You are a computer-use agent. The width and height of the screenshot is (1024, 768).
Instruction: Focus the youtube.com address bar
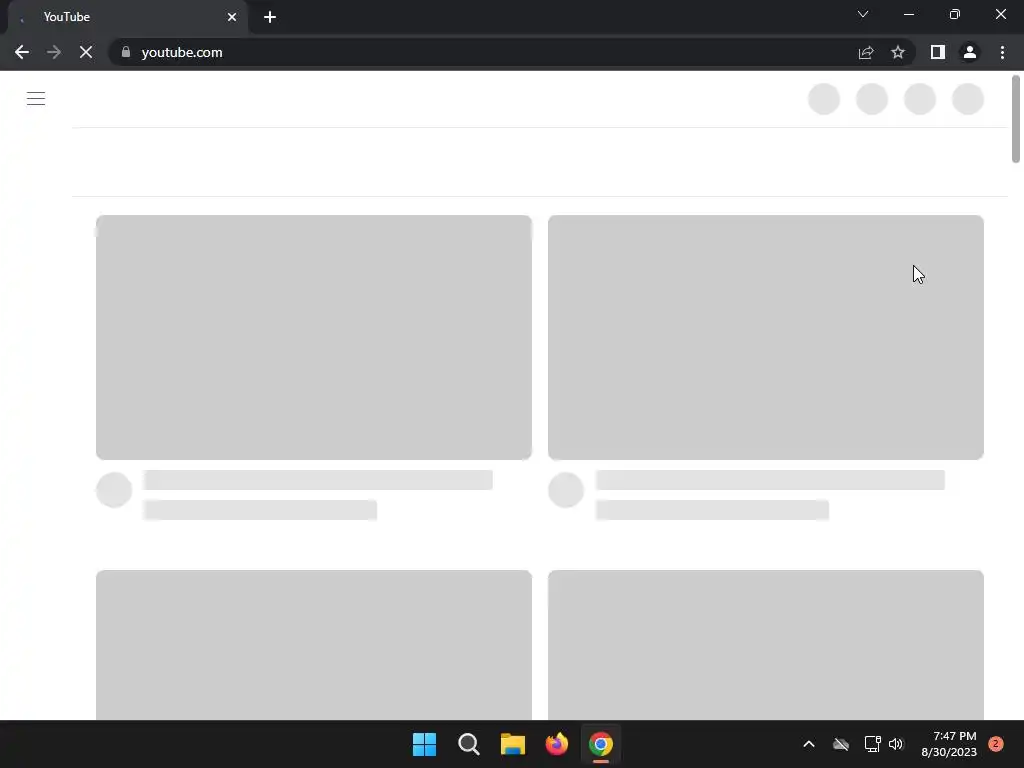pos(483,52)
